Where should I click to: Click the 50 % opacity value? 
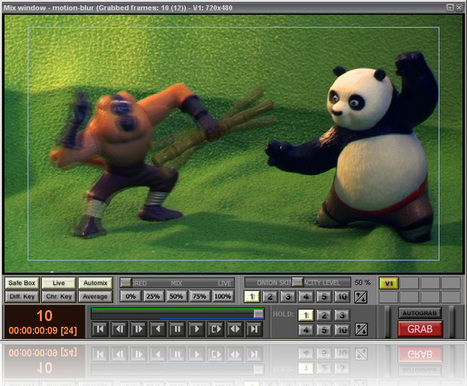[x=363, y=282]
